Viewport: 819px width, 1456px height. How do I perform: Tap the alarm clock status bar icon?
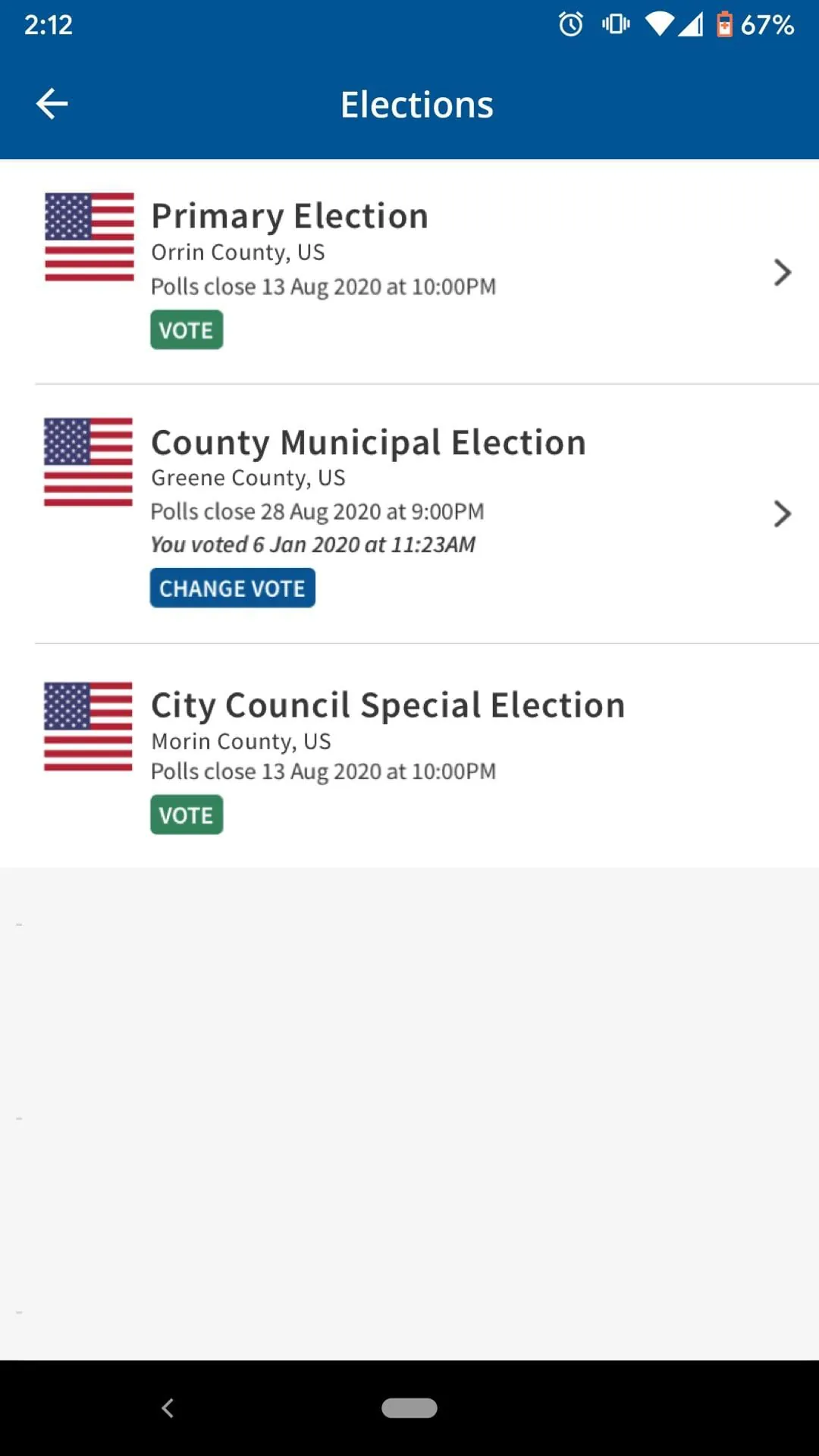[x=571, y=25]
